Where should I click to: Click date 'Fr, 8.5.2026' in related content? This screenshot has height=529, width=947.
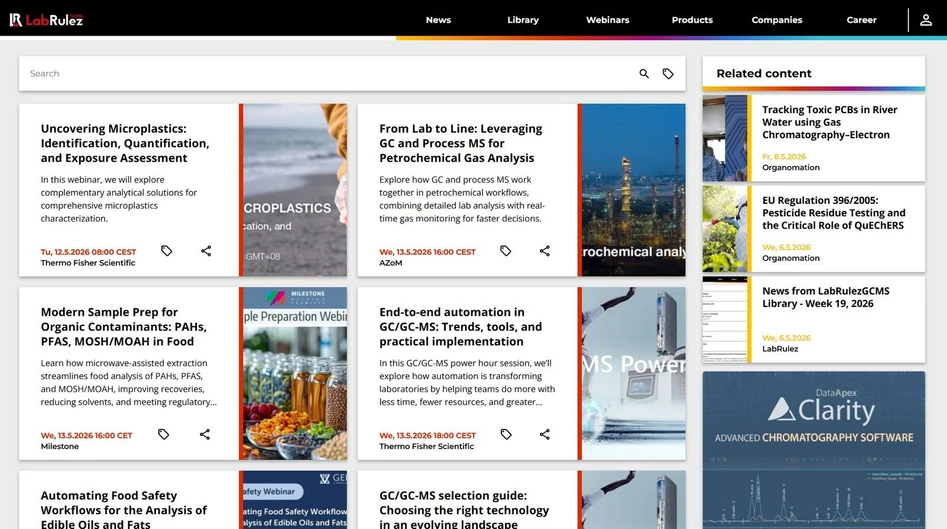[x=784, y=156]
